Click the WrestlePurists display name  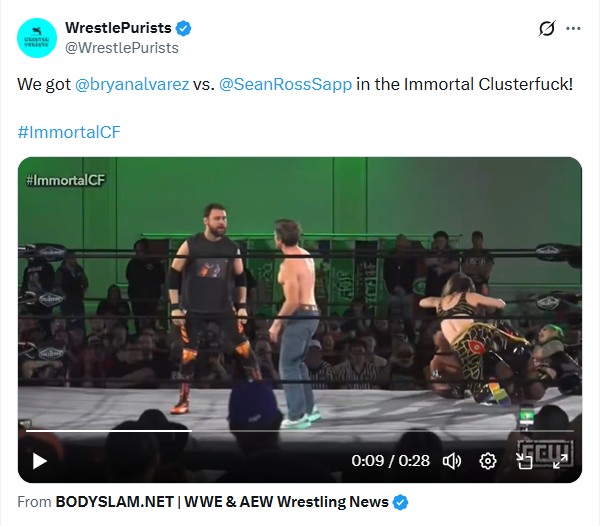(118, 28)
